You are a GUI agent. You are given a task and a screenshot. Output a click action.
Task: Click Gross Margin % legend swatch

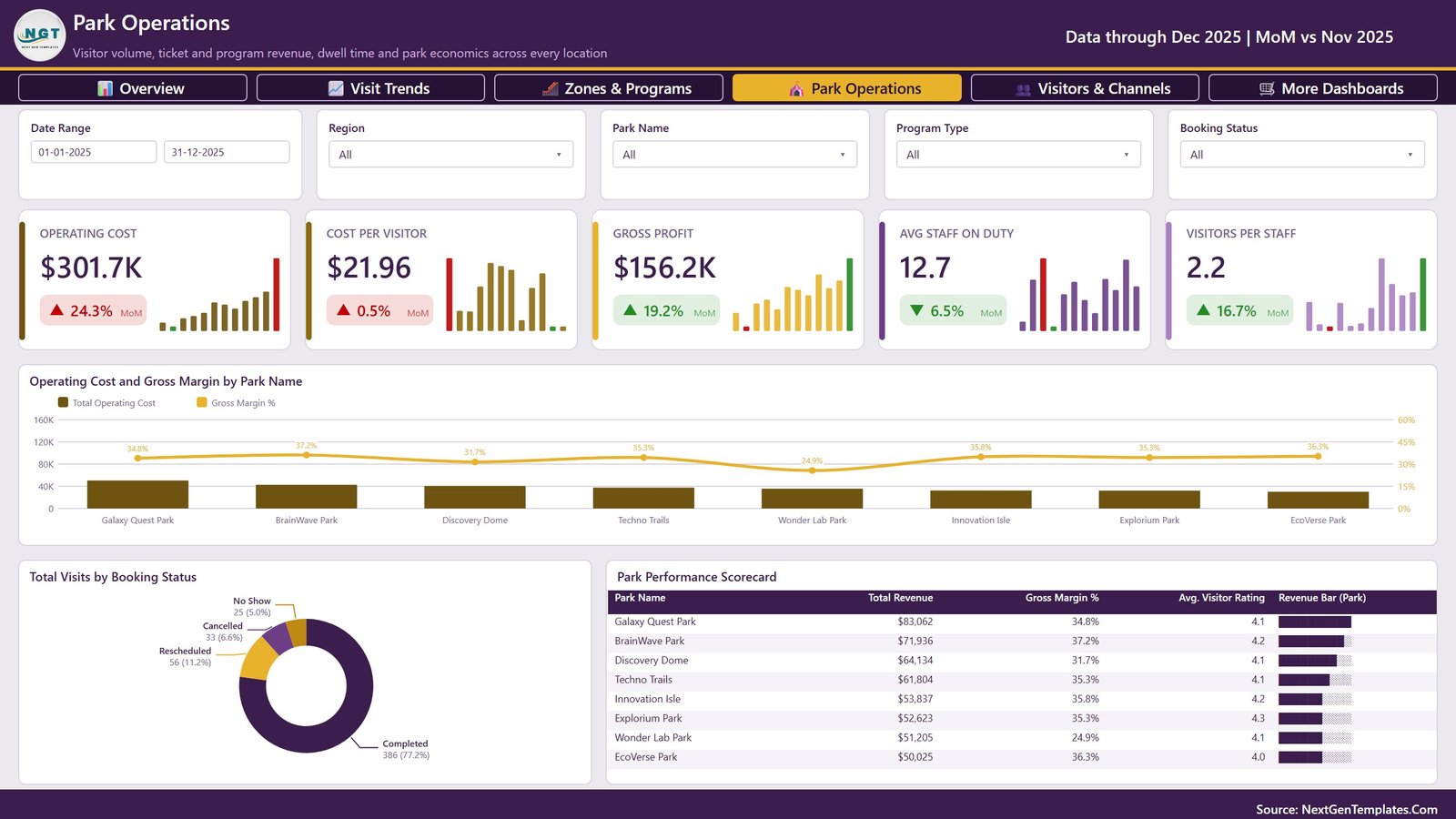point(202,402)
